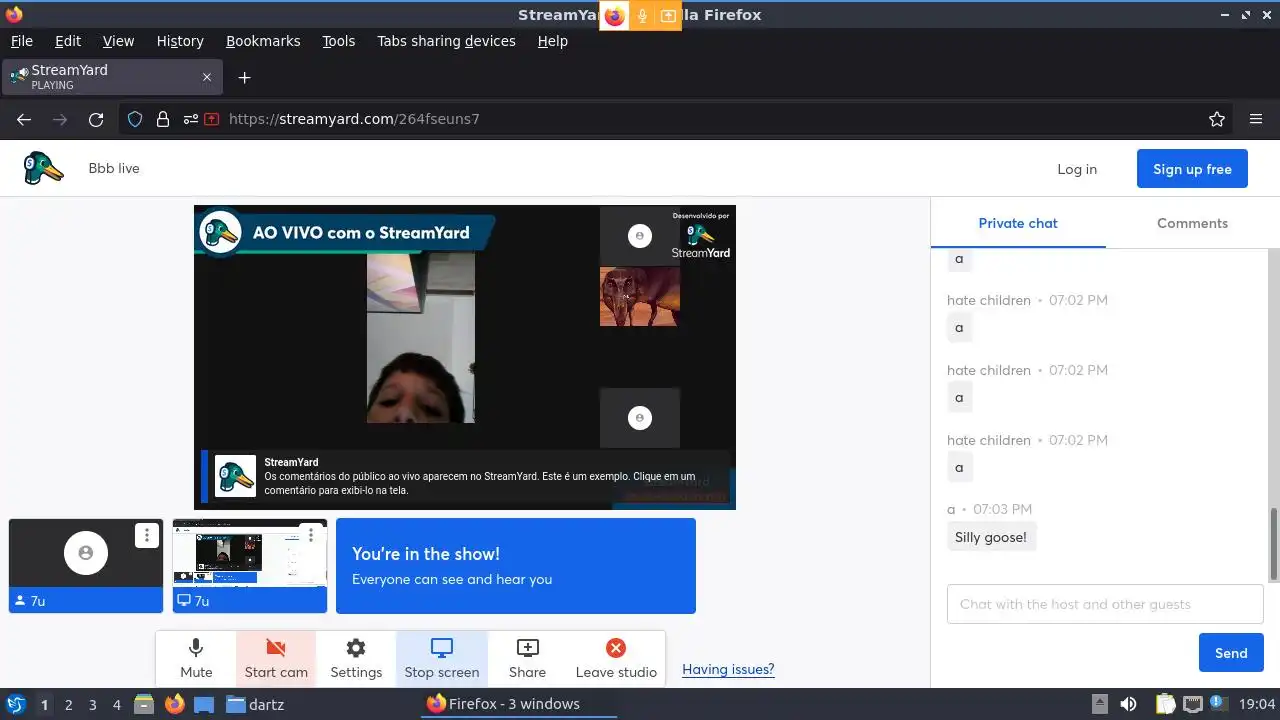Open the dartz folder window
The image size is (1280, 720).
(256, 704)
